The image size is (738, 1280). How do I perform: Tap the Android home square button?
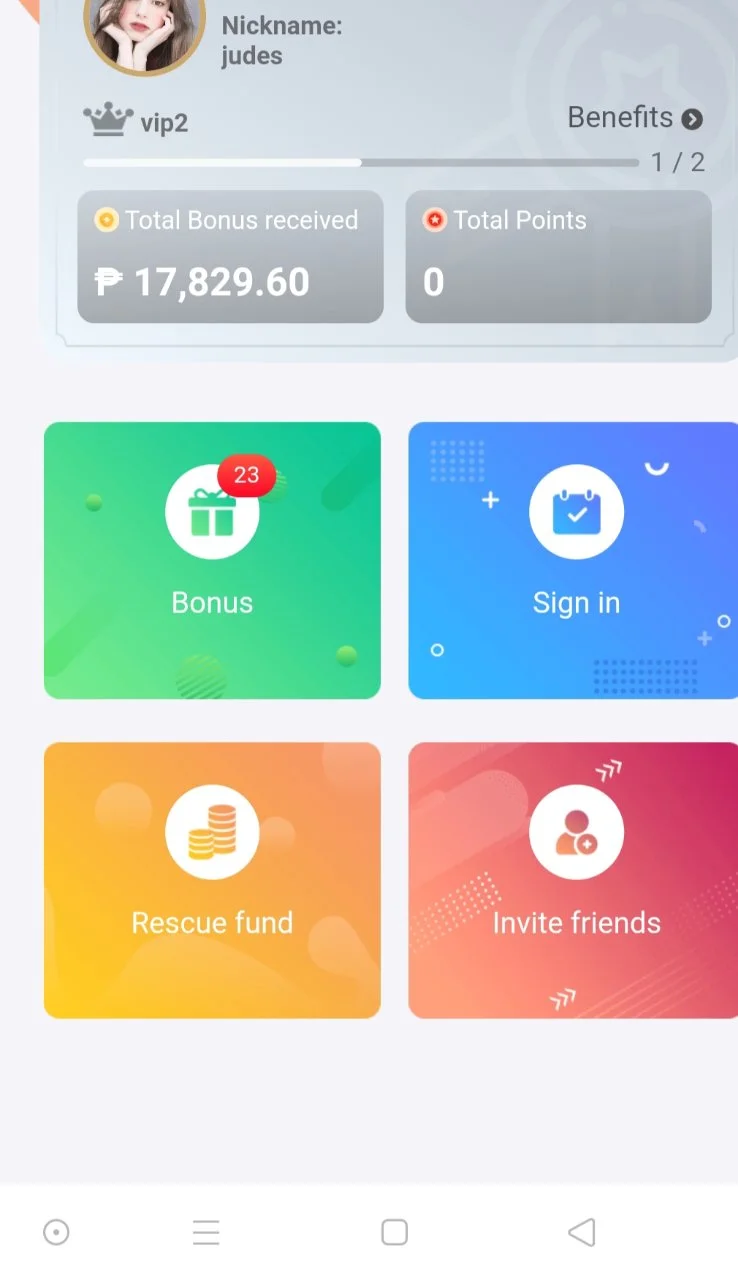coord(395,1232)
